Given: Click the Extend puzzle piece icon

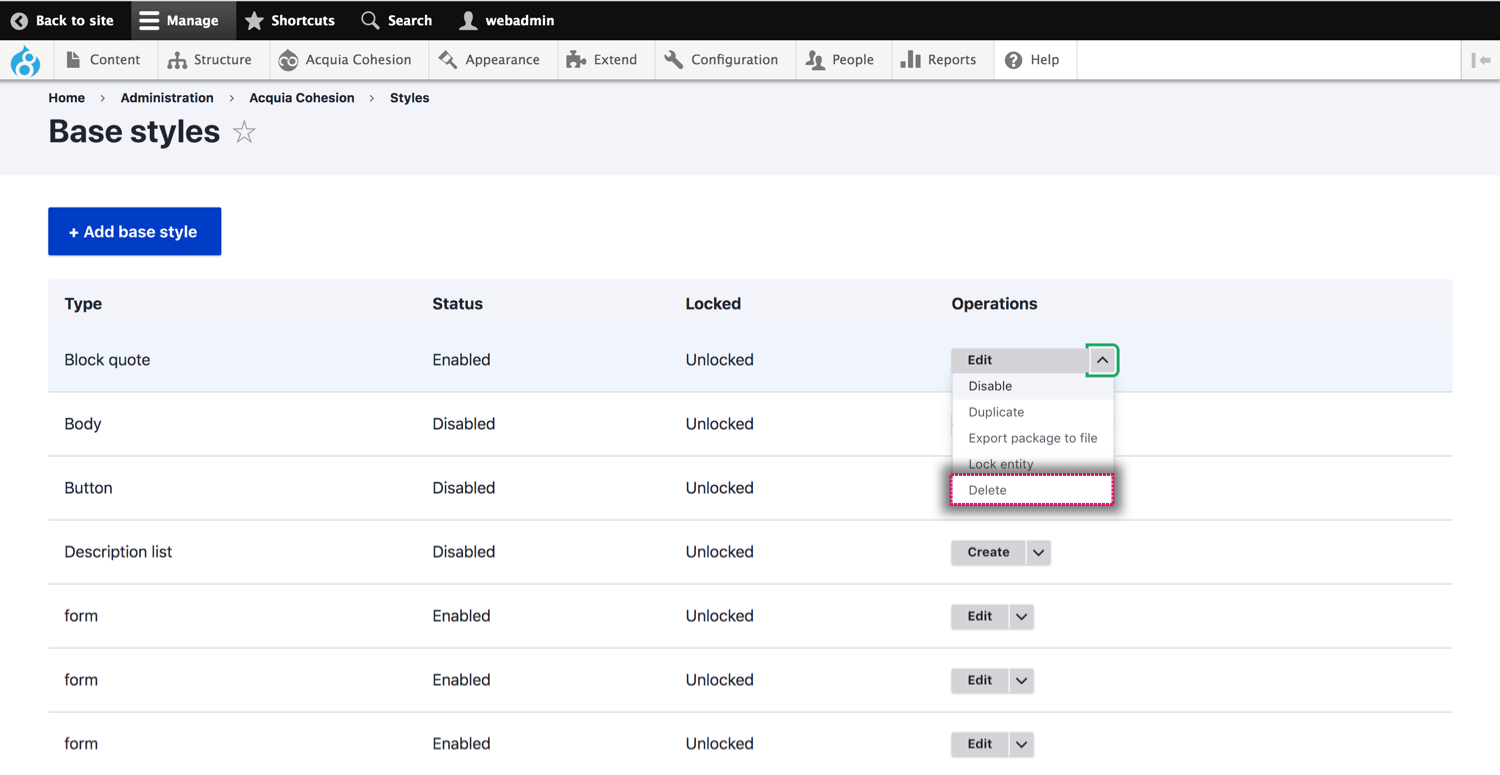Looking at the screenshot, I should [576, 60].
